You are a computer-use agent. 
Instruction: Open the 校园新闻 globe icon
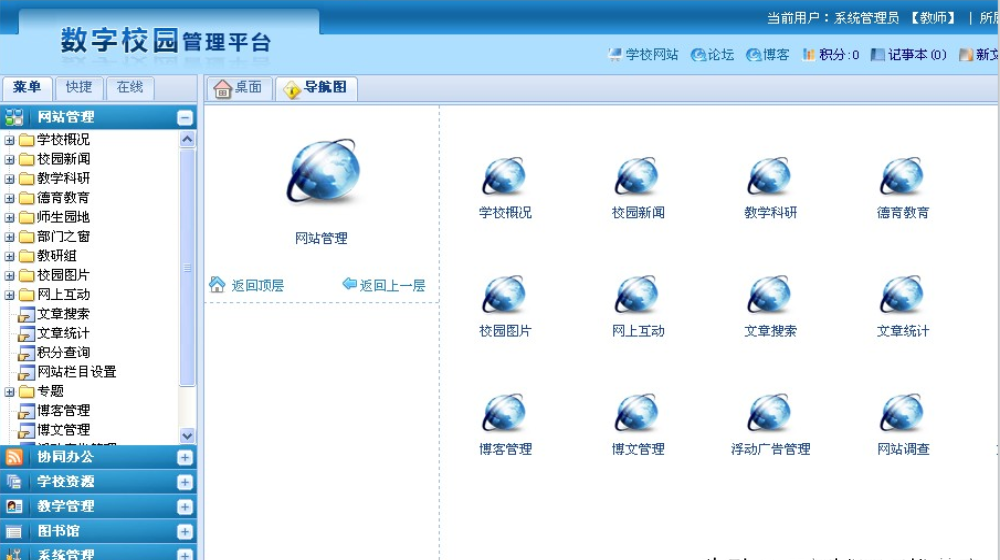tap(636, 176)
